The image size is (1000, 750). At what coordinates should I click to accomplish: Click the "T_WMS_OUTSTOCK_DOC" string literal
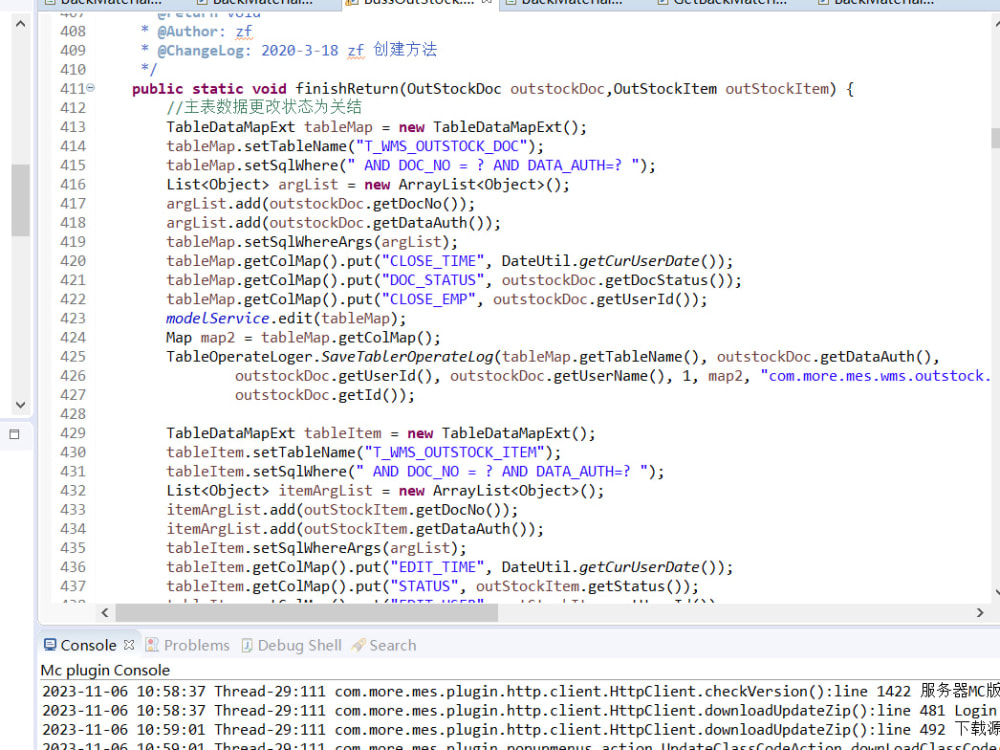[x=441, y=146]
